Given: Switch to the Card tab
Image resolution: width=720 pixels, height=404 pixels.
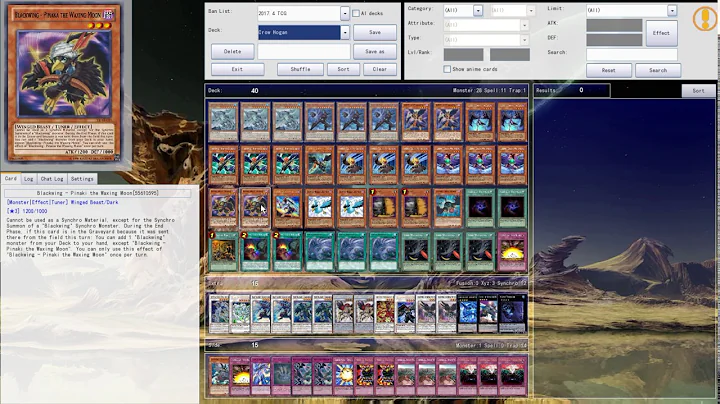Looking at the screenshot, I should click(11, 179).
